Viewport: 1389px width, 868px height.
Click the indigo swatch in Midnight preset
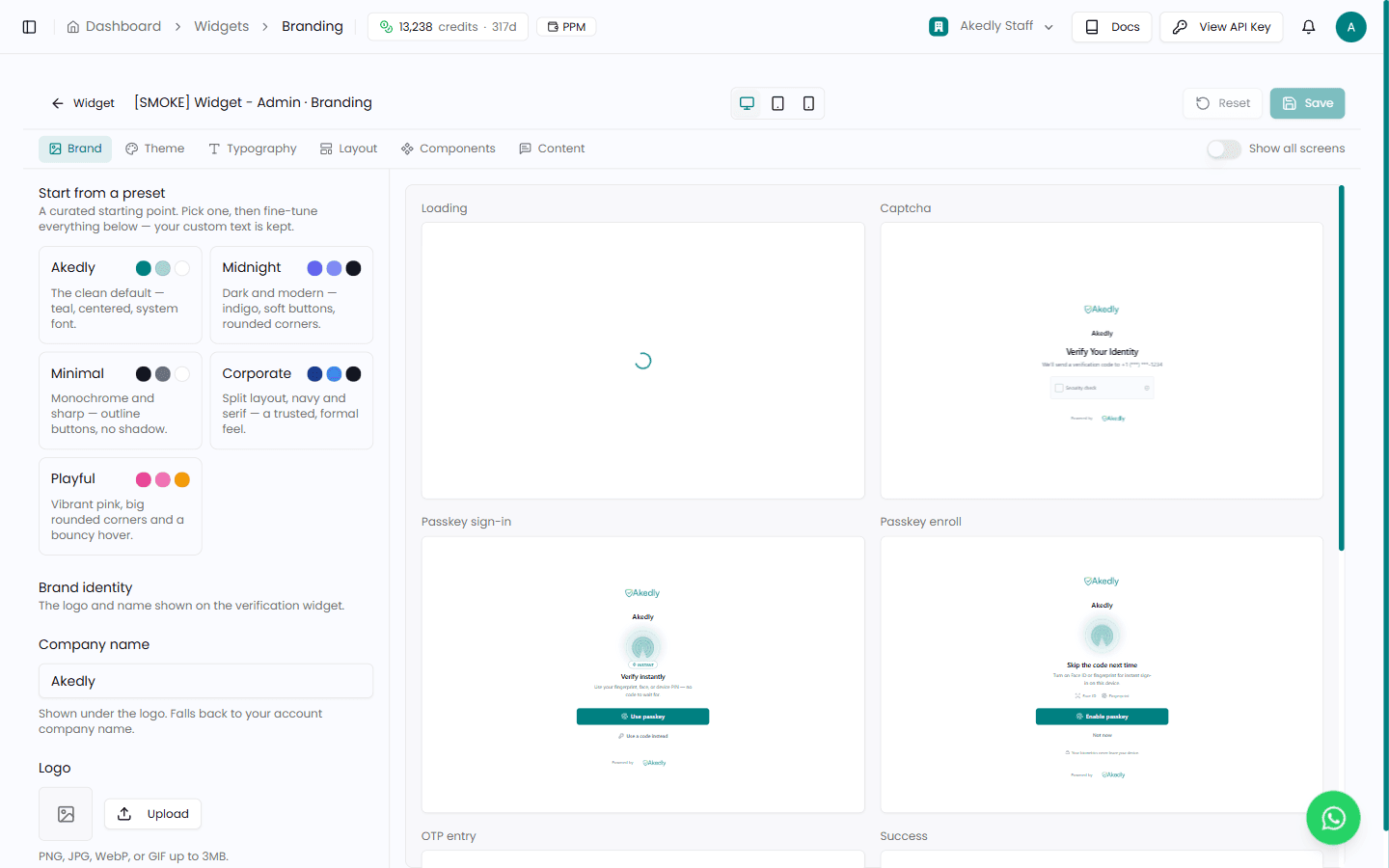pos(314,268)
